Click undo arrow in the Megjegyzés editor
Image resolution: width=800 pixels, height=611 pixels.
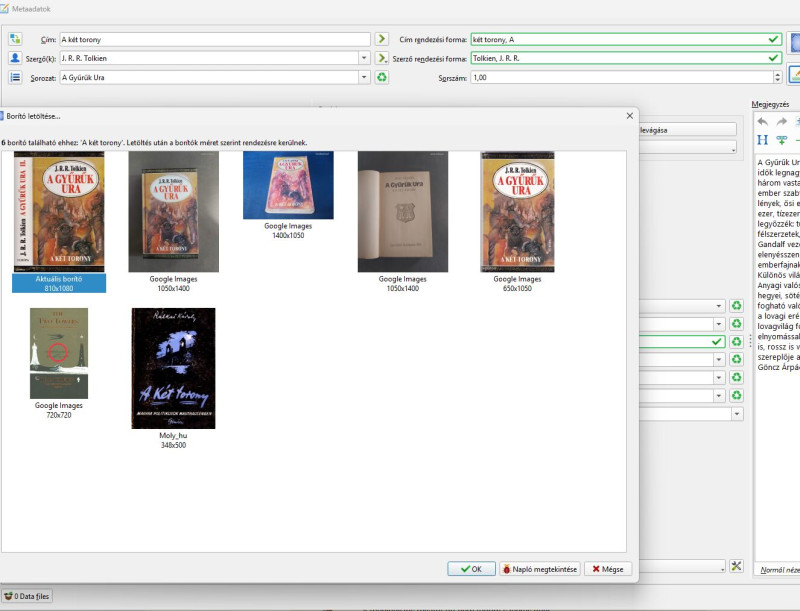762,121
